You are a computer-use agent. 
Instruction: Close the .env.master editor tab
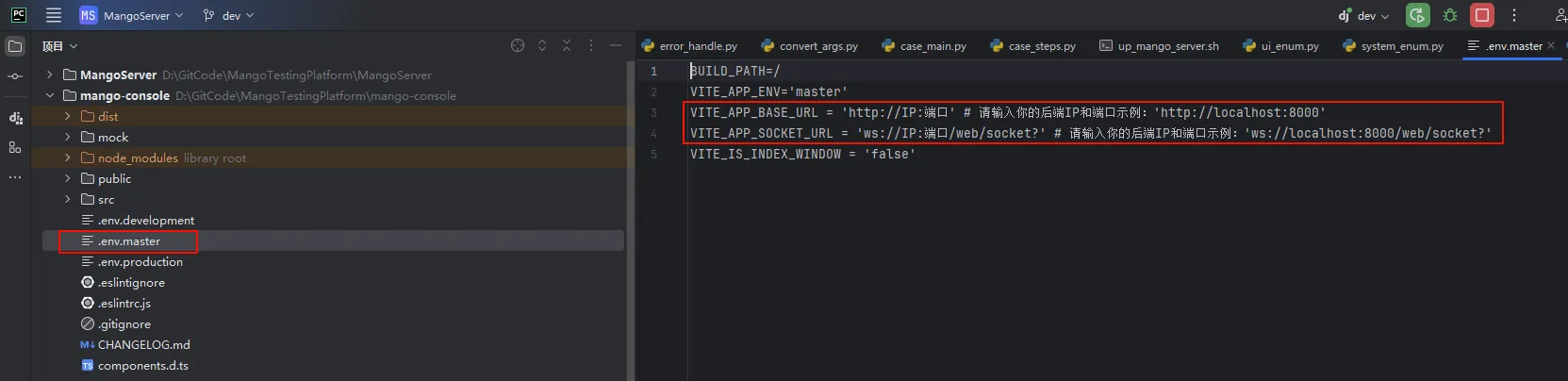(x=1551, y=45)
